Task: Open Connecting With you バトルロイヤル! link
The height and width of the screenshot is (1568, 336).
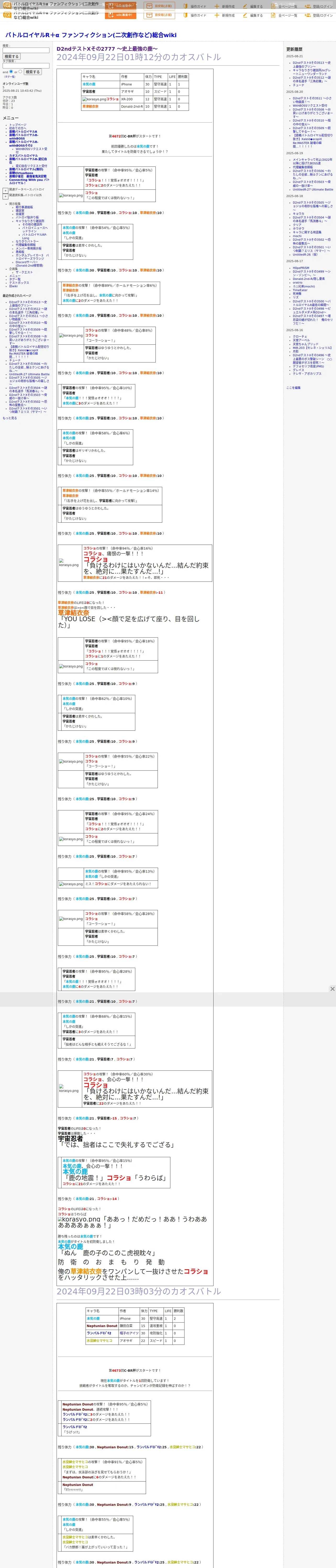Action: 29,181
